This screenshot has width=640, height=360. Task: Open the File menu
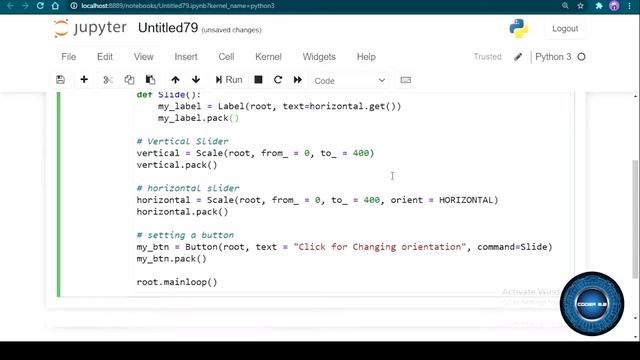pos(69,57)
